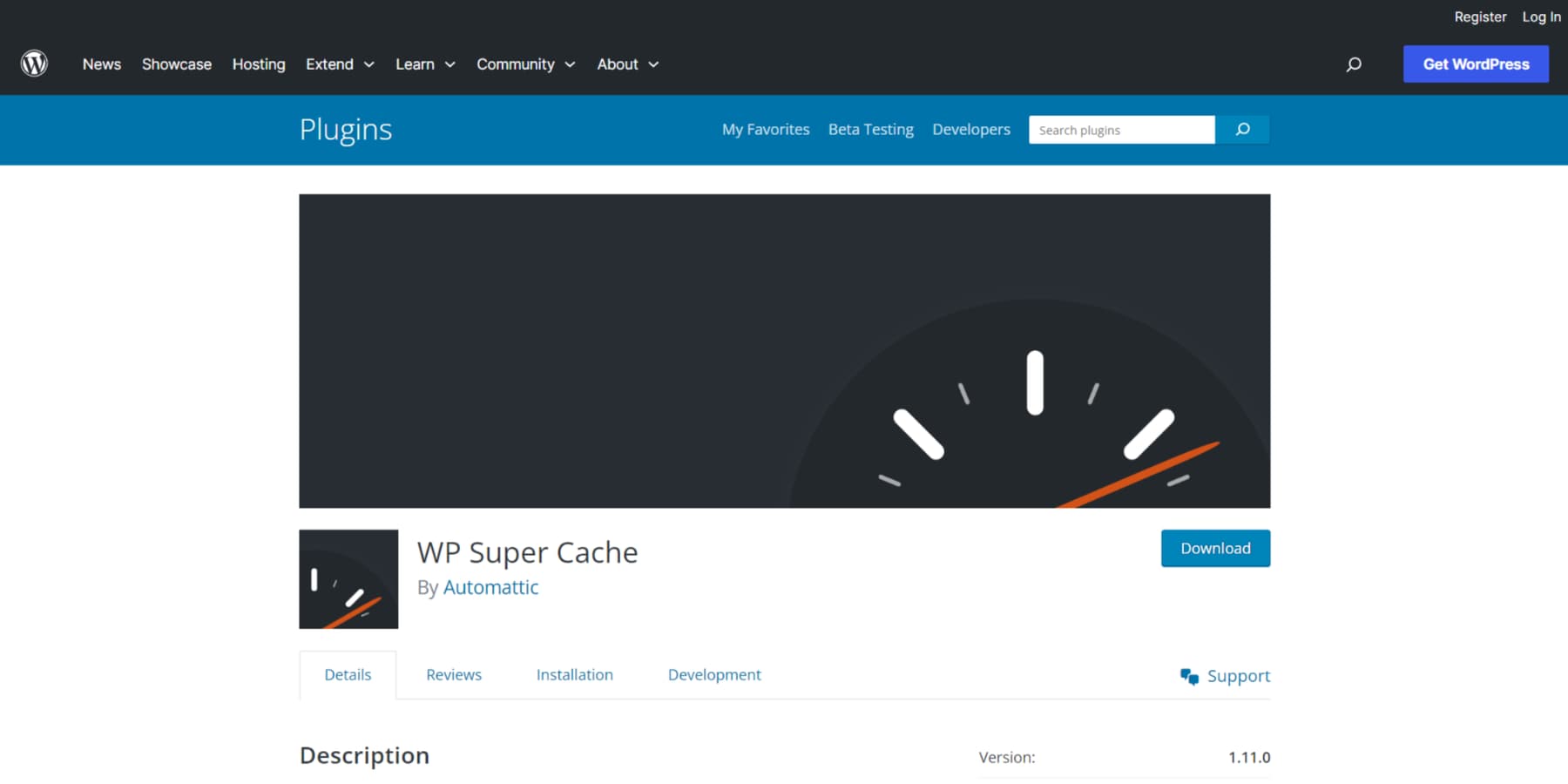Click the WordPress logo icon

click(x=34, y=64)
